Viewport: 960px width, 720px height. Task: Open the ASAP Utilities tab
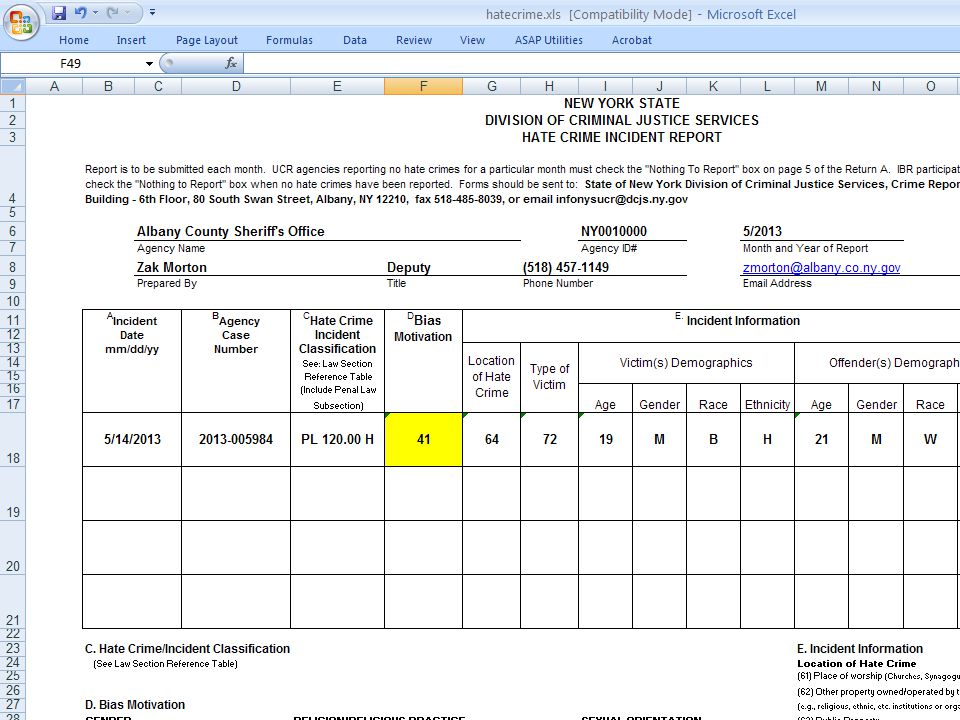click(549, 40)
